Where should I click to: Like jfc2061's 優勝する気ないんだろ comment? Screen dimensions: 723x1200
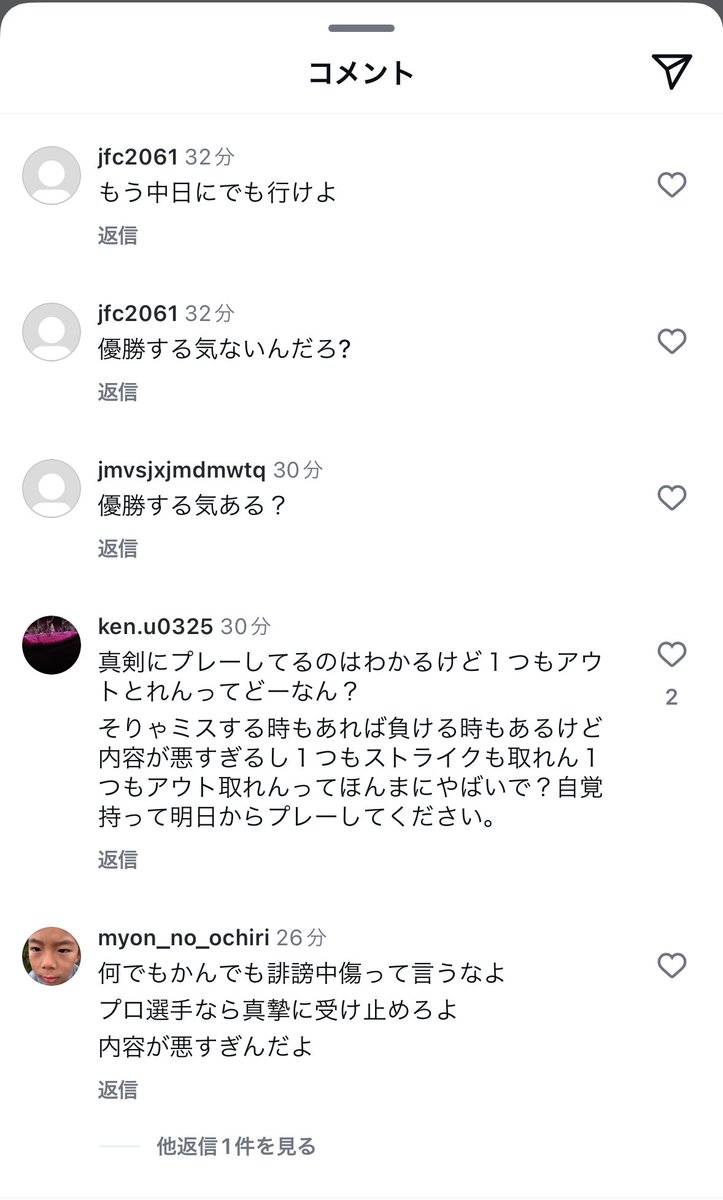coord(672,342)
